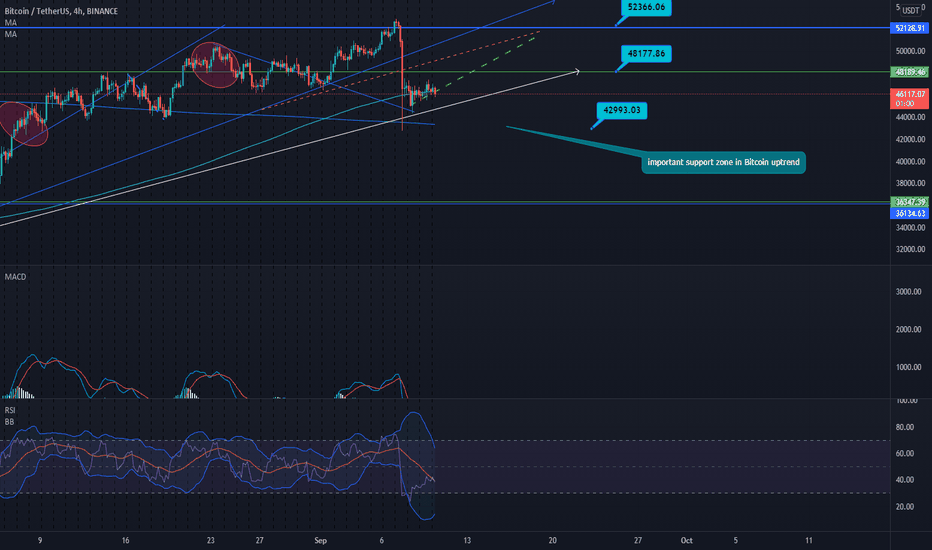Screen dimensions: 932x550
Task: Click date 11 on the time axis
Action: coord(809,540)
